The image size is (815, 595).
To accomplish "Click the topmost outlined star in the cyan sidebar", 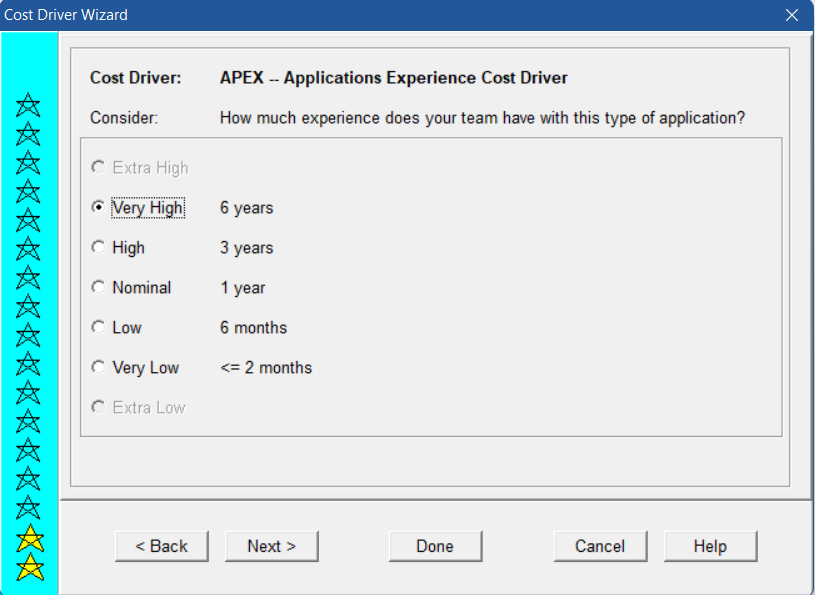I will click(x=28, y=105).
